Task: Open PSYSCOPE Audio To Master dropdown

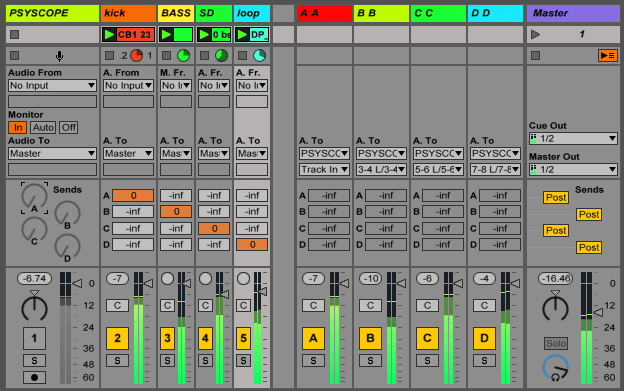Action: pos(52,154)
